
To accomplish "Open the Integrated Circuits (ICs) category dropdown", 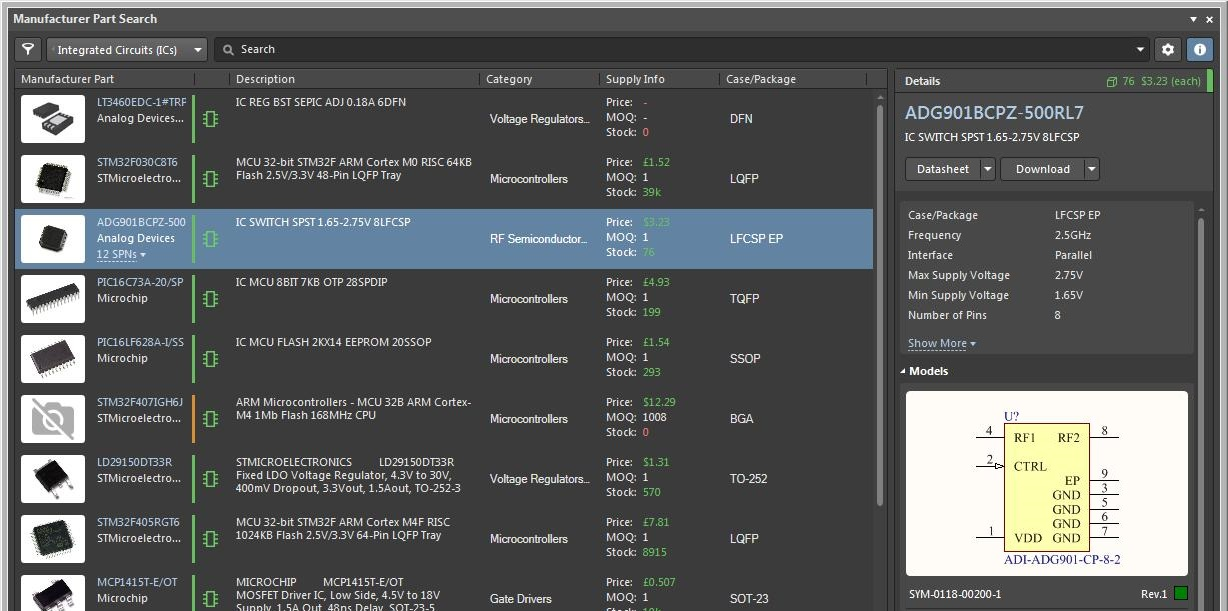I will coord(127,49).
